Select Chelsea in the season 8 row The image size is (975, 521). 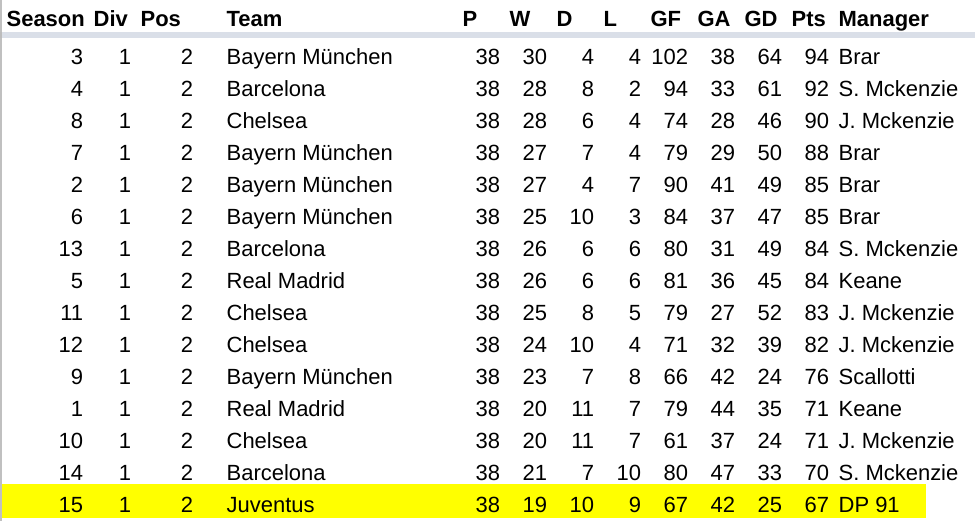pos(266,121)
